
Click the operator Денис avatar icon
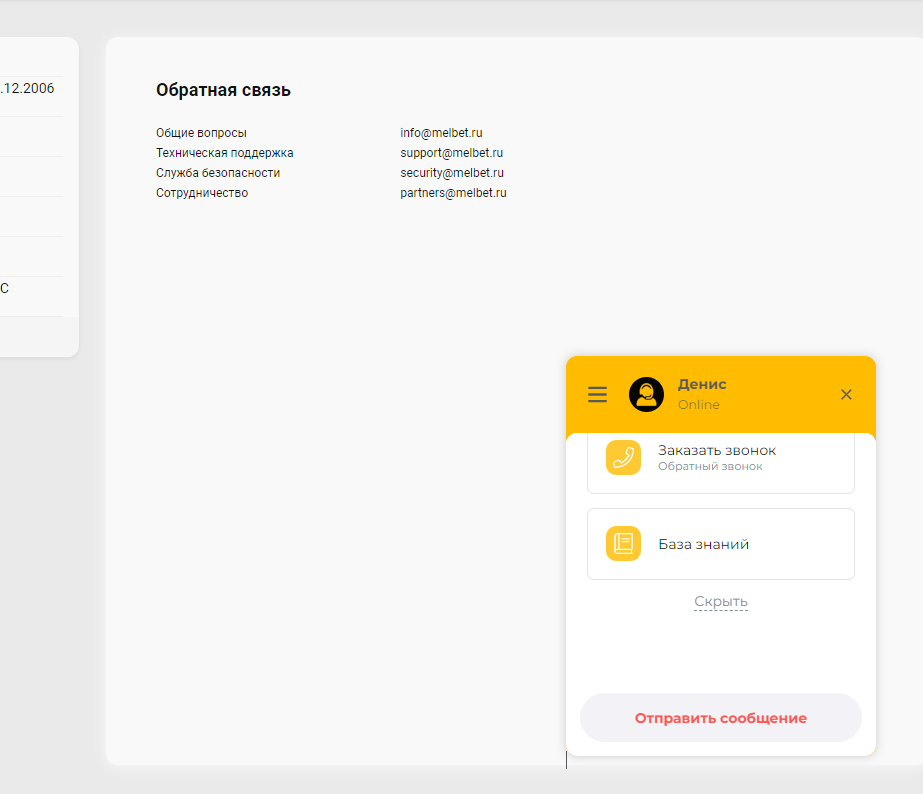(x=646, y=394)
